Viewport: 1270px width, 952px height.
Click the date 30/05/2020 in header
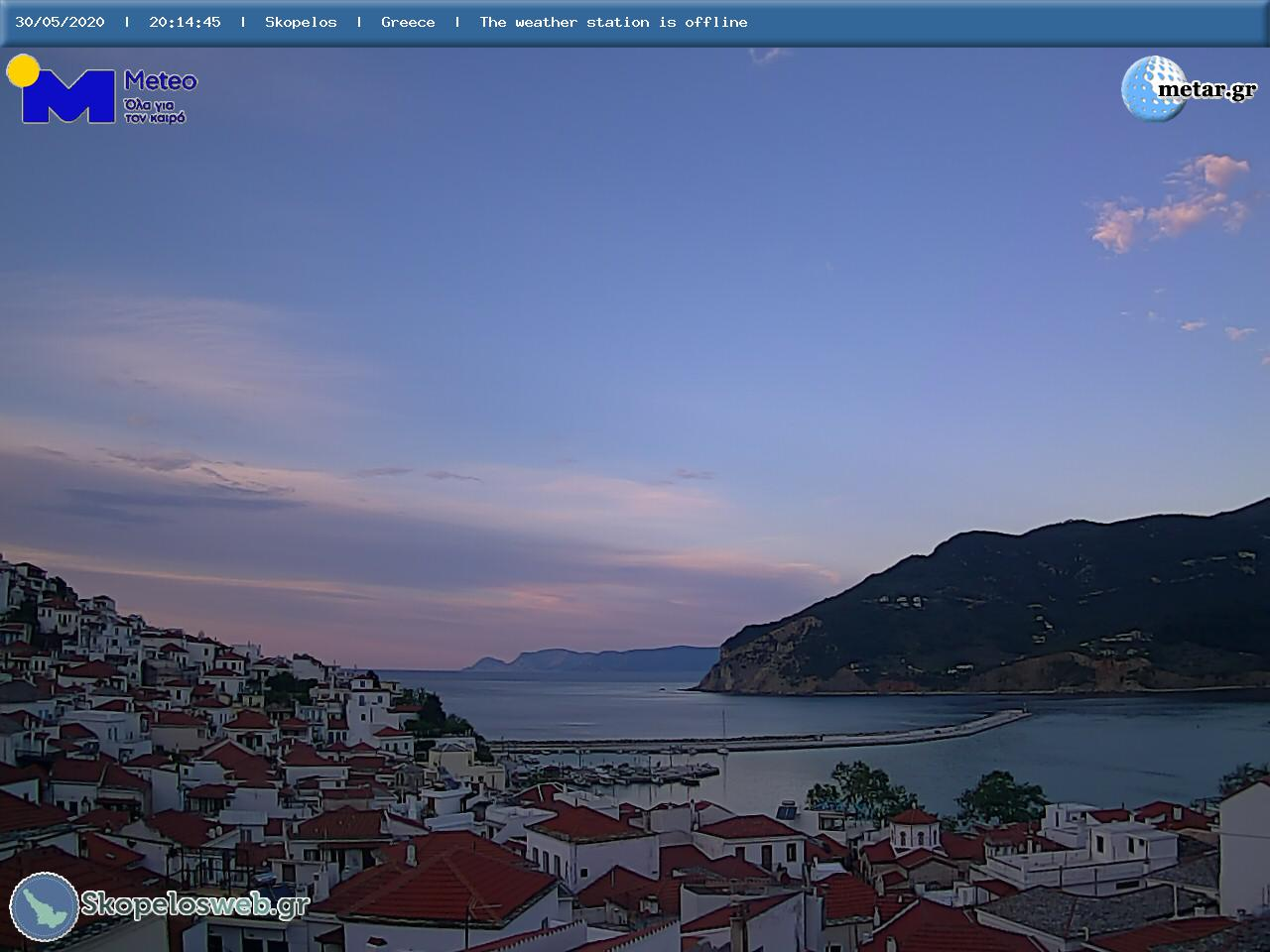60,22
